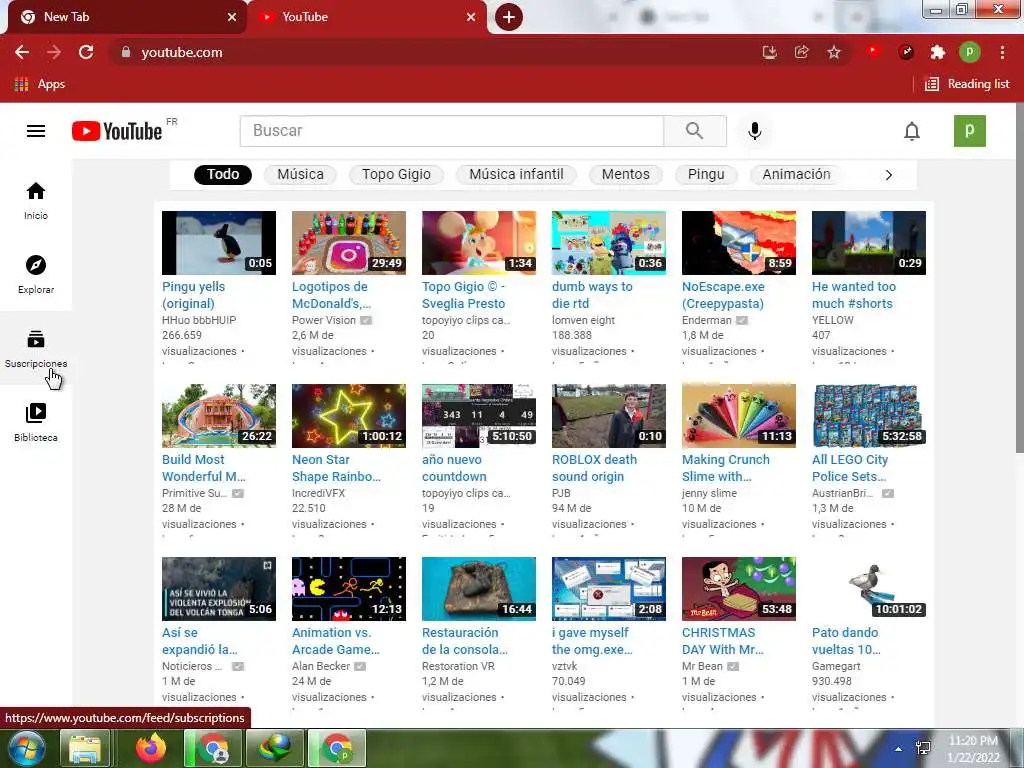Screen dimensions: 1024x768
Task: Click the taskbar clock showing 11:20 PM
Action: pos(974,749)
